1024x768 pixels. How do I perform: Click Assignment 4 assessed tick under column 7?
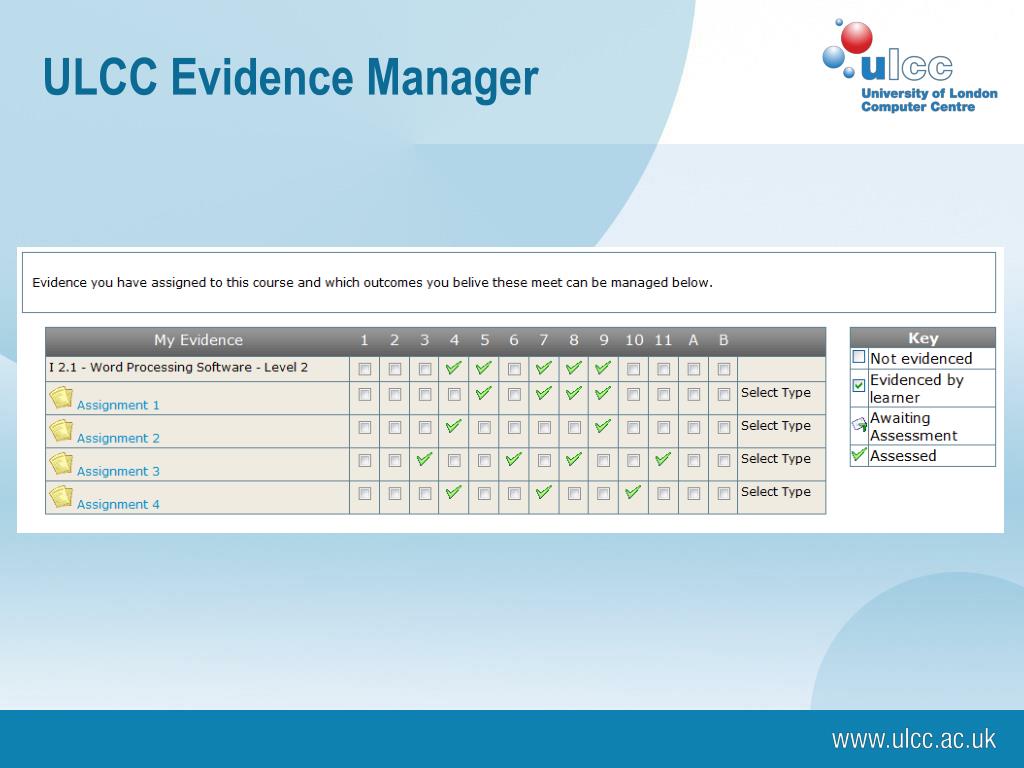pos(543,492)
